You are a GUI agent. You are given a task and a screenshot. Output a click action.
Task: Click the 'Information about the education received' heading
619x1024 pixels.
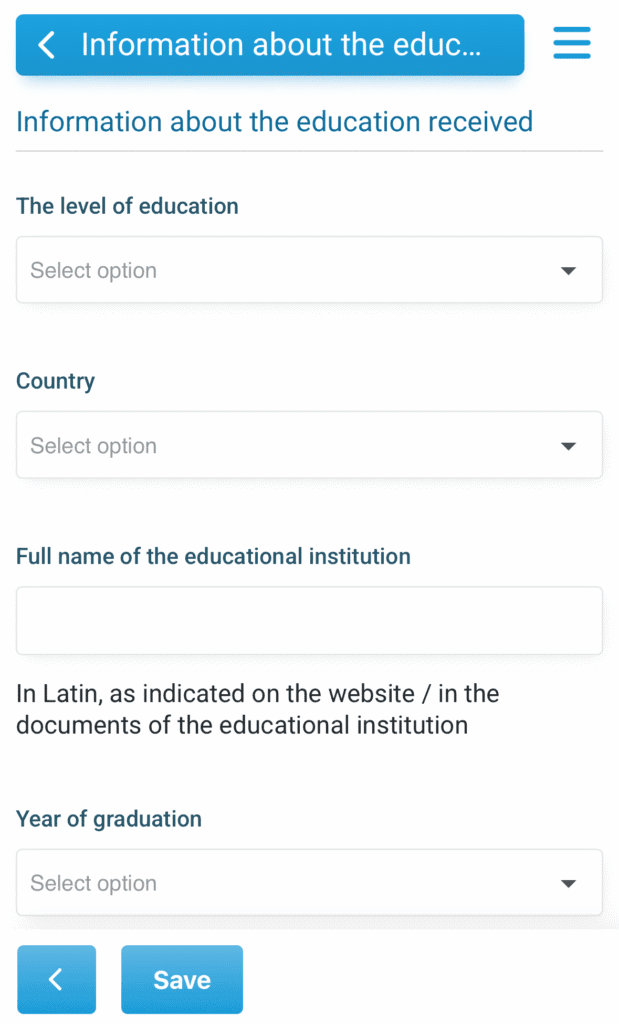[x=274, y=122]
